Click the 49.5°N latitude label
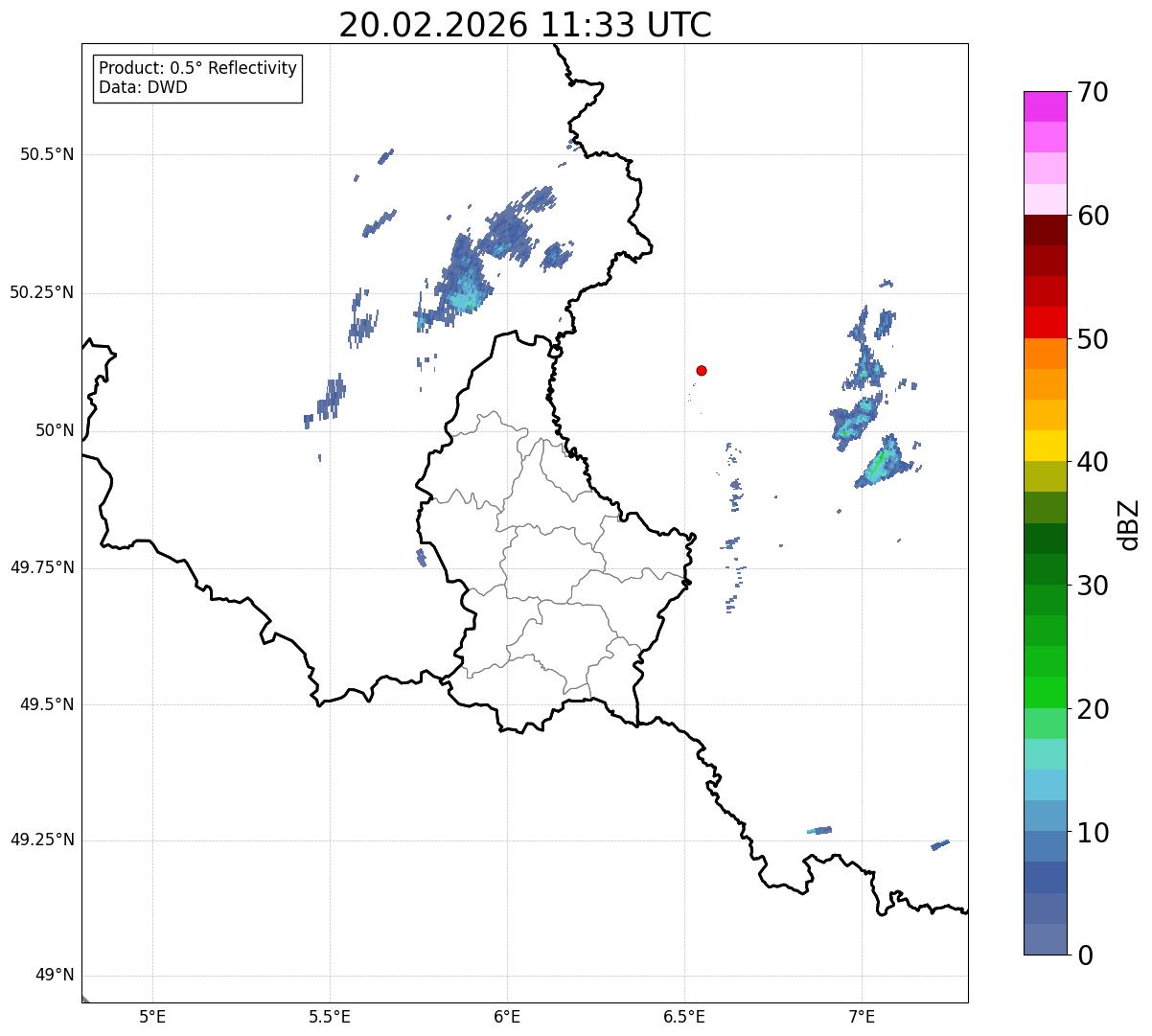The image size is (1152, 1036). pyautogui.click(x=47, y=704)
